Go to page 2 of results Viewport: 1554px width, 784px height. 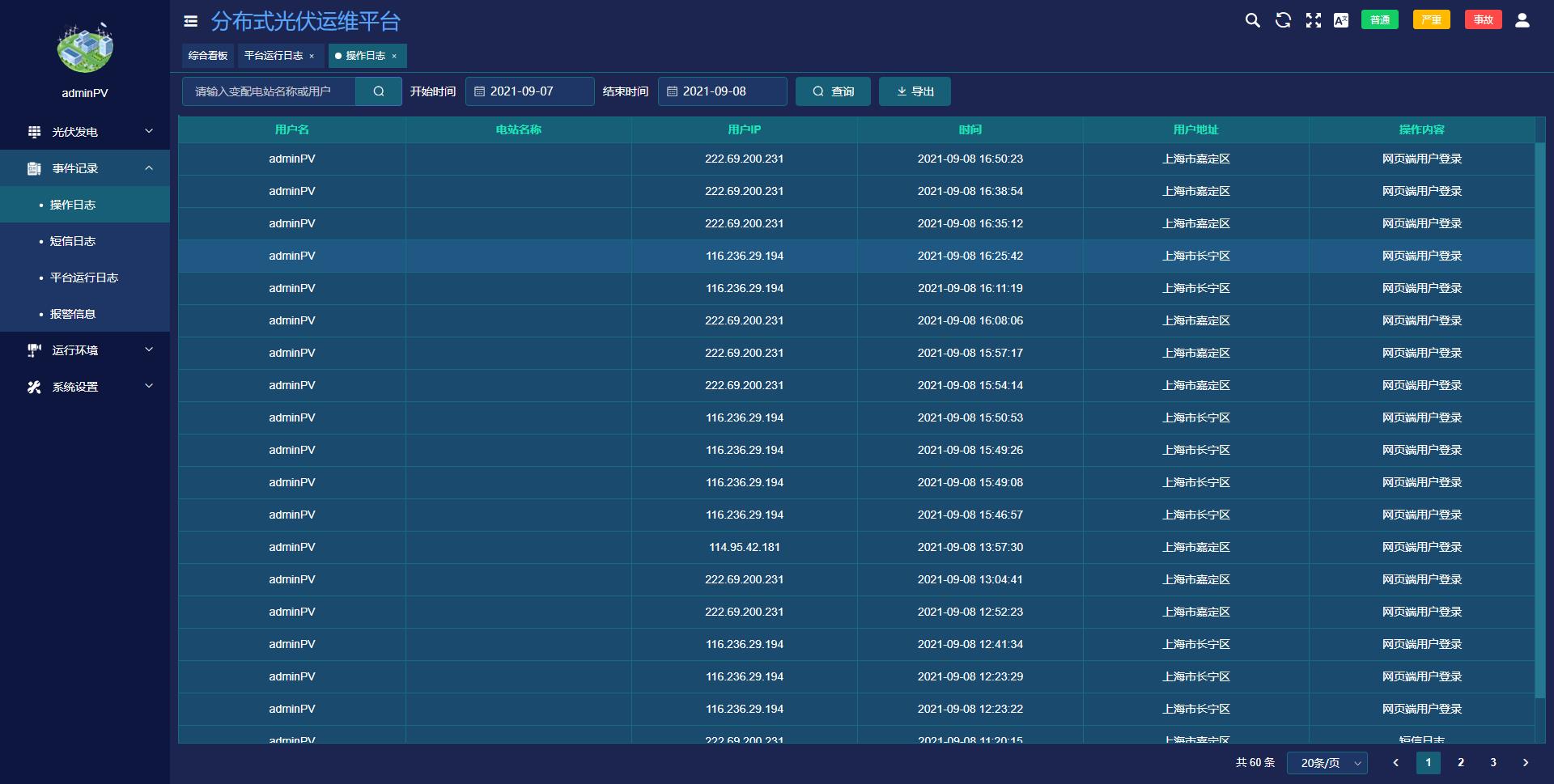[1461, 762]
